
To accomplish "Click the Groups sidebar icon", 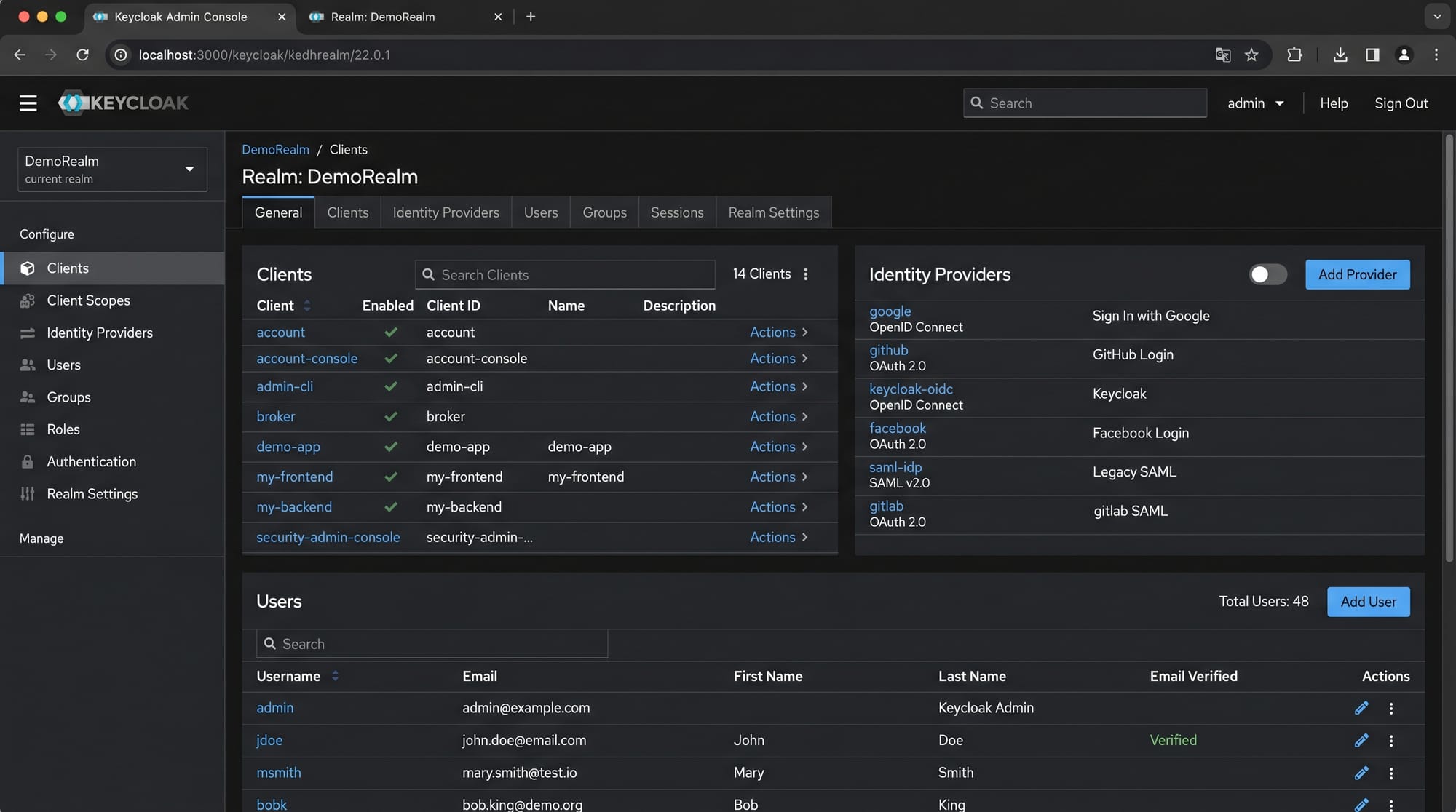I will (x=28, y=397).
